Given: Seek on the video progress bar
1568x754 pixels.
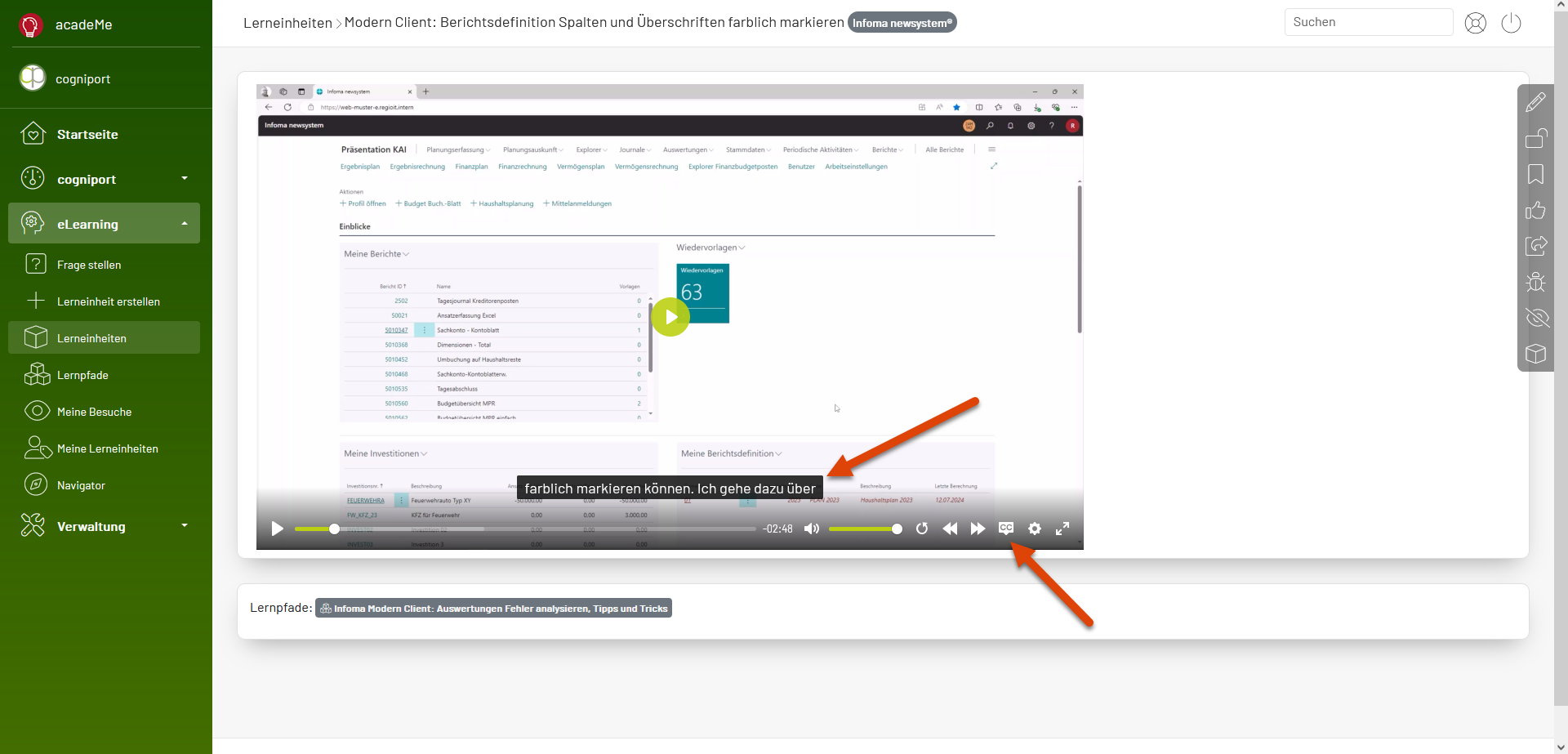Looking at the screenshot, I should point(525,529).
